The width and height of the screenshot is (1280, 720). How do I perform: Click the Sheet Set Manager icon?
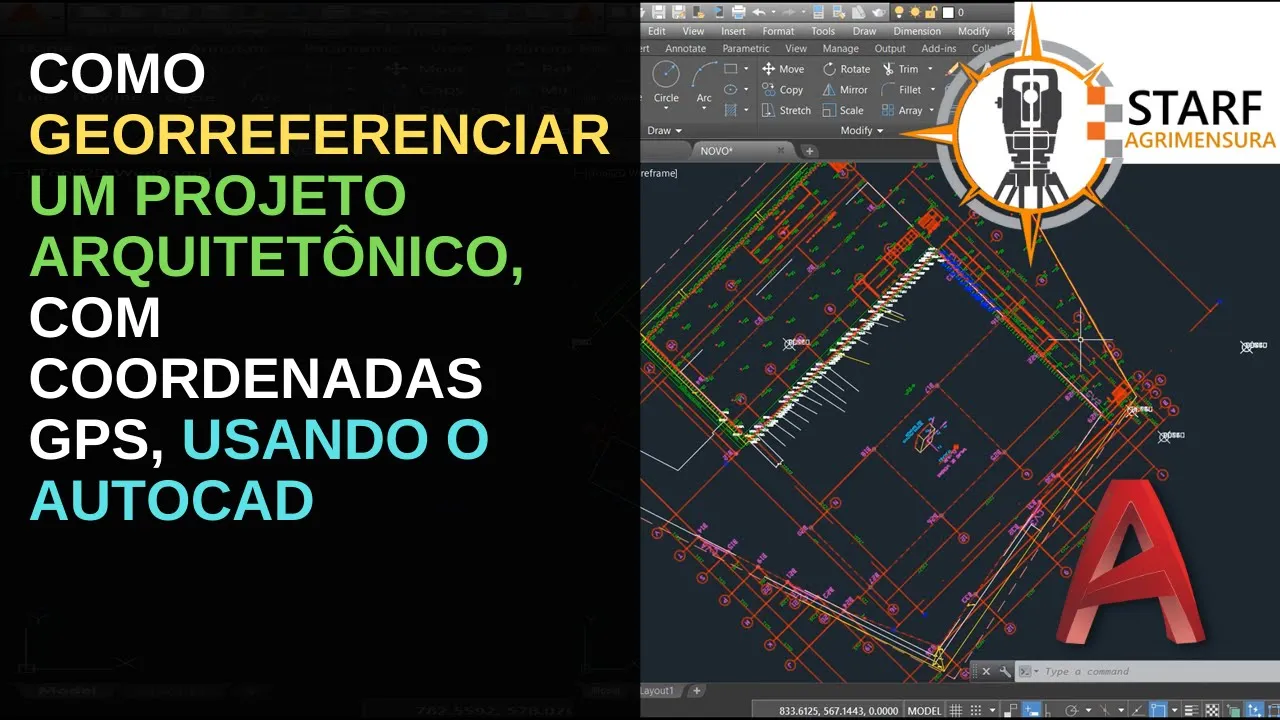858,12
